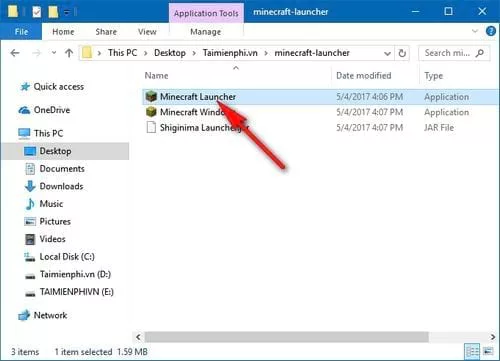Click the Downloads arrow icon
The image size is (500, 361).
30,186
